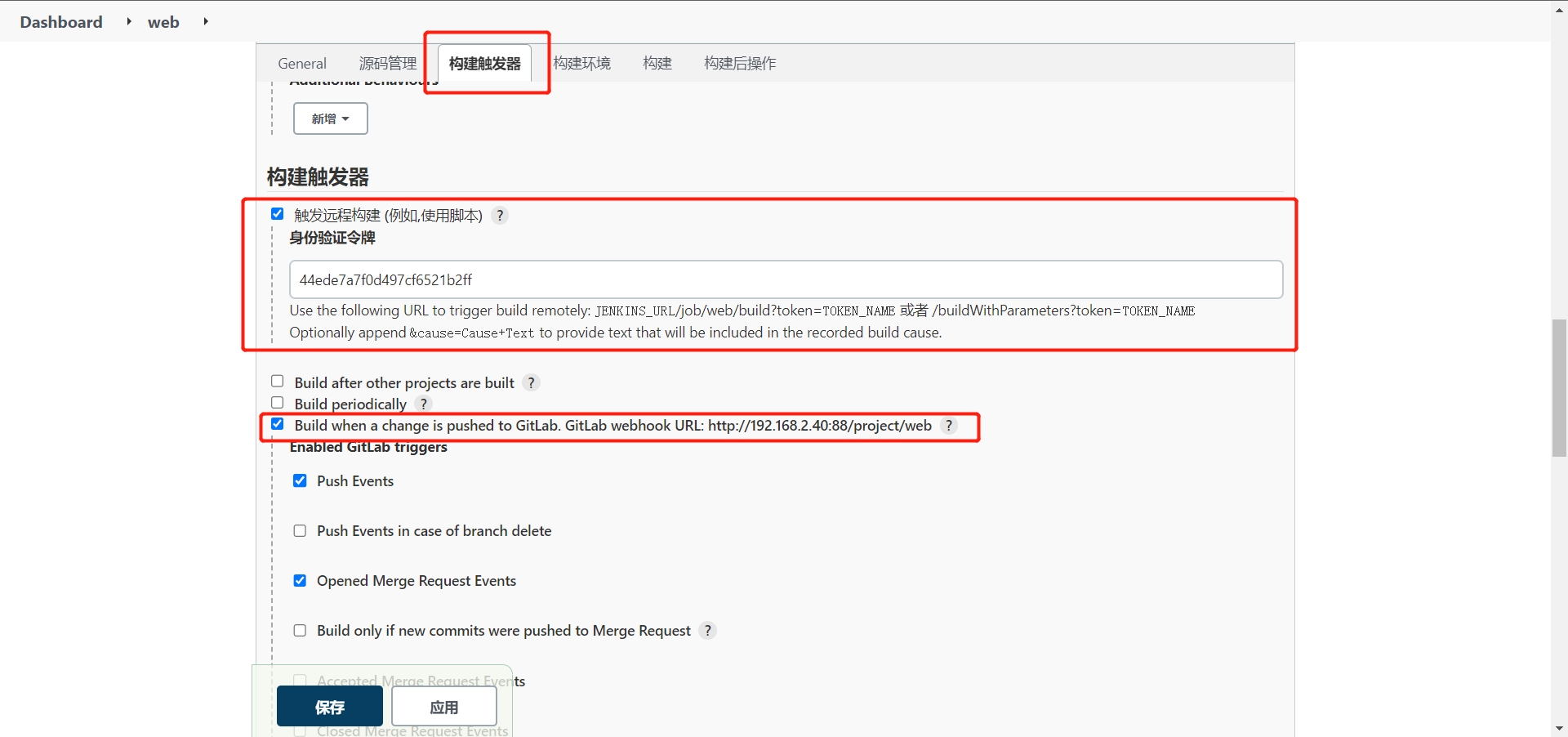Image resolution: width=1568 pixels, height=737 pixels.
Task: Uncheck Opened Merge Request Events
Action: tap(300, 581)
